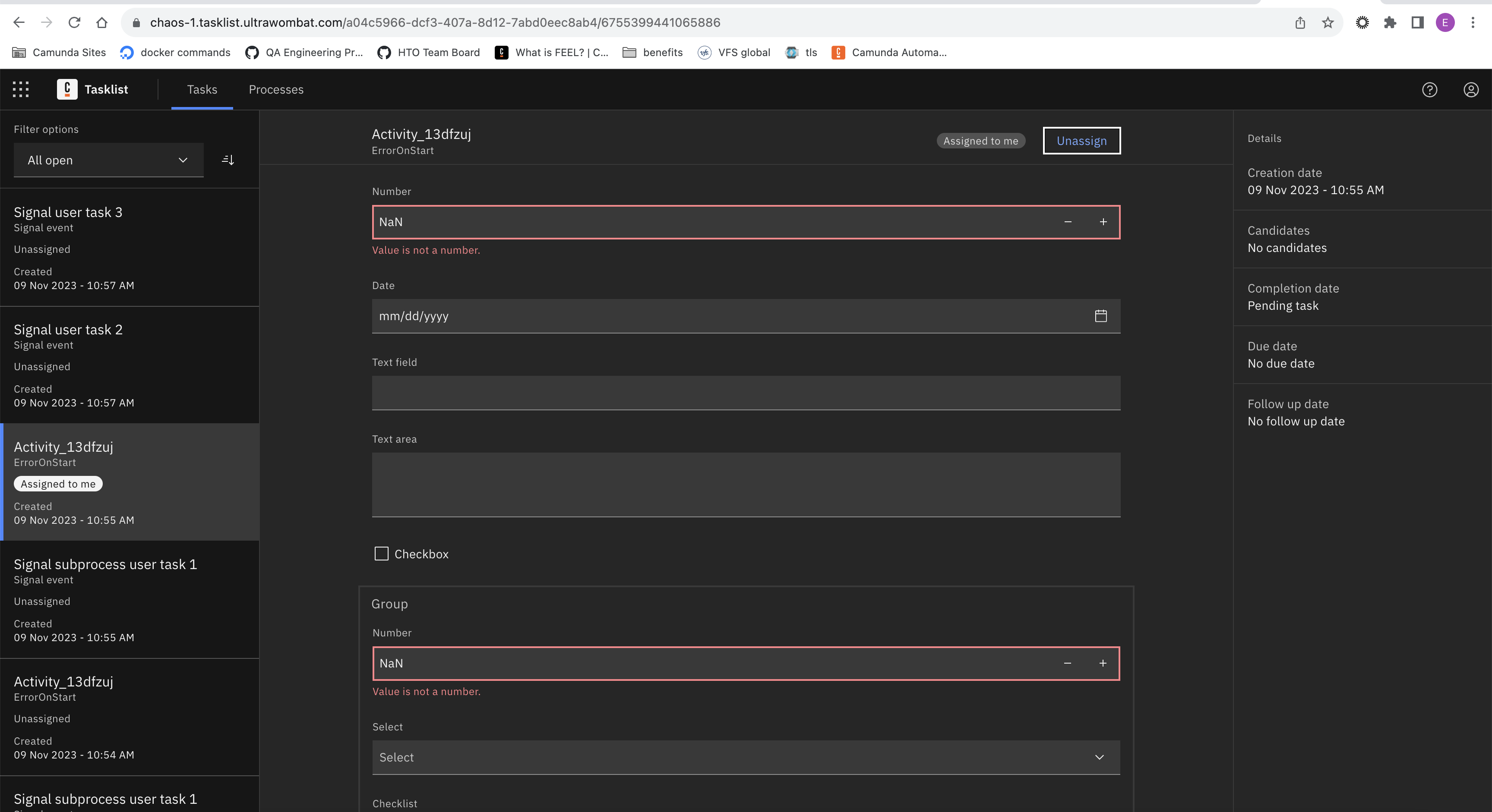Switch to the Tasks tab

202,89
